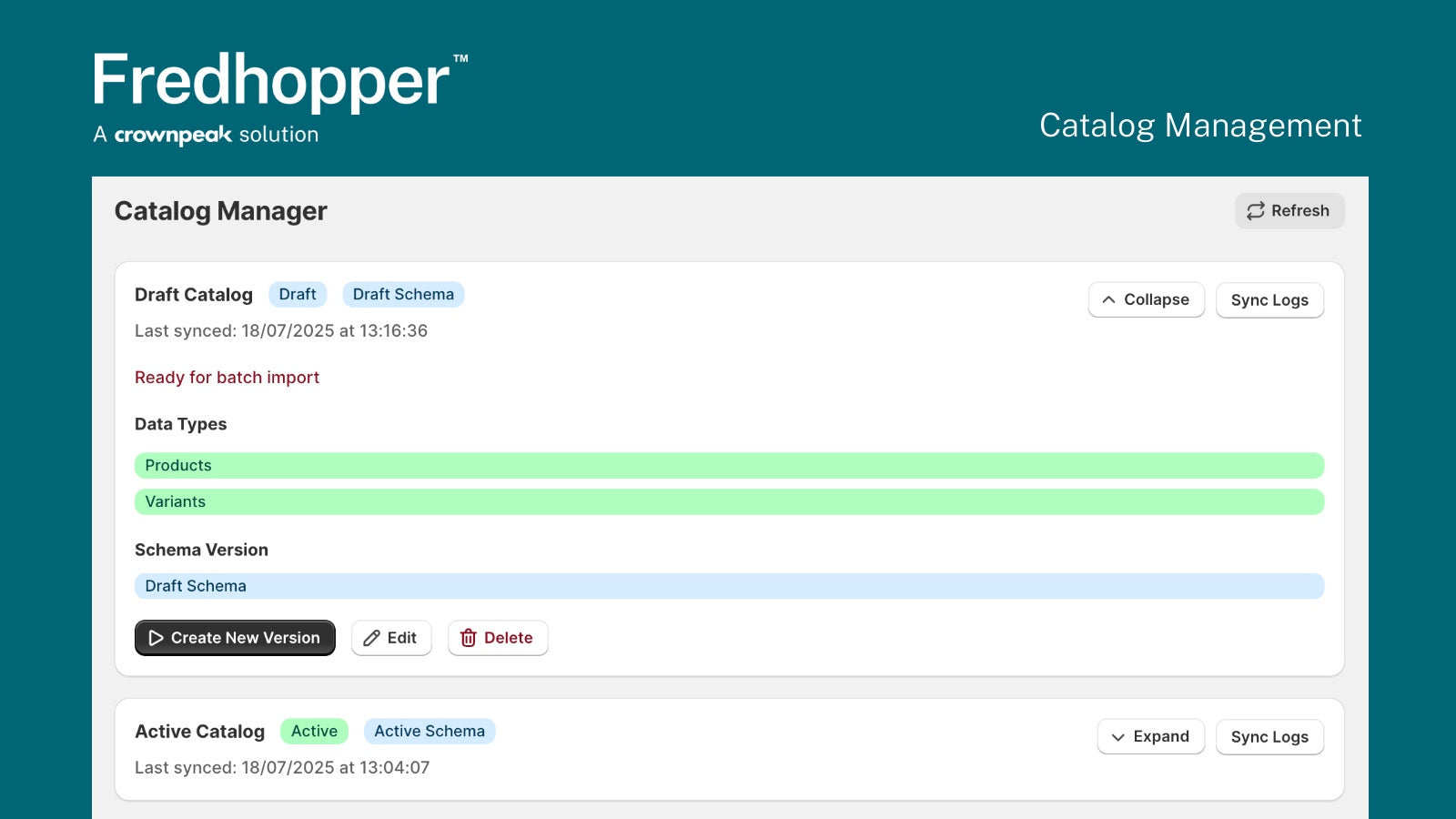Click the Schema Version heading

(201, 550)
